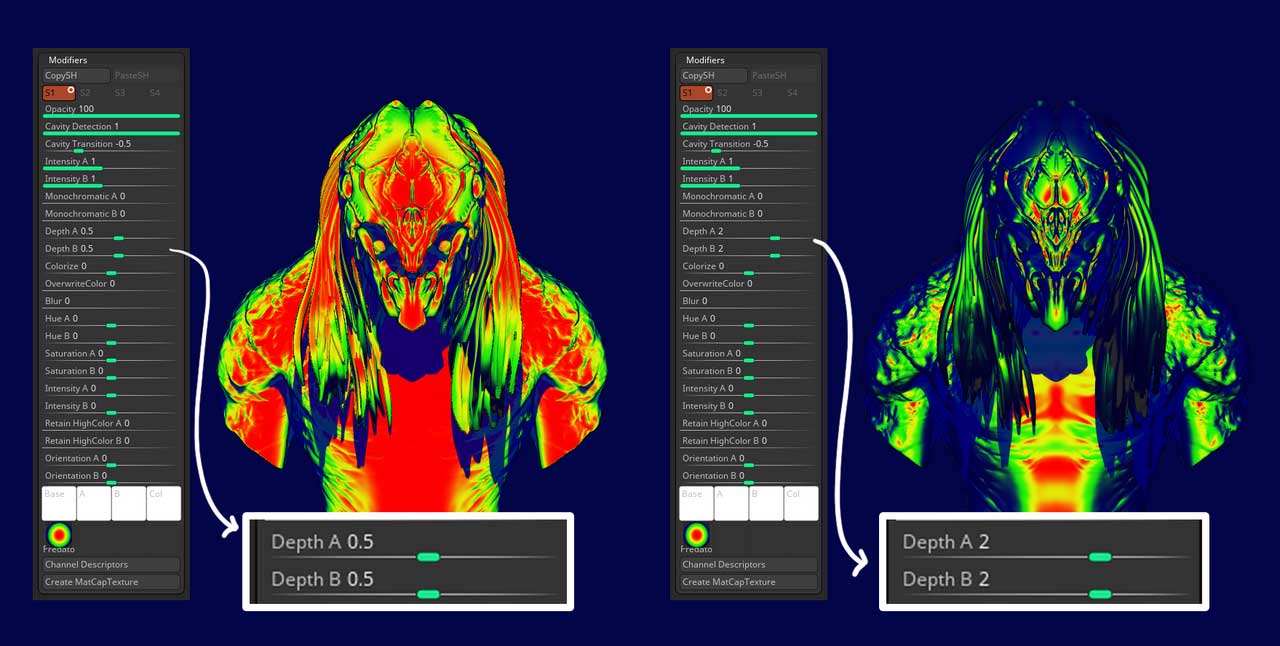Click the Retain HighColor A slider in the left panel
1280x646 pixels.
pos(111,425)
